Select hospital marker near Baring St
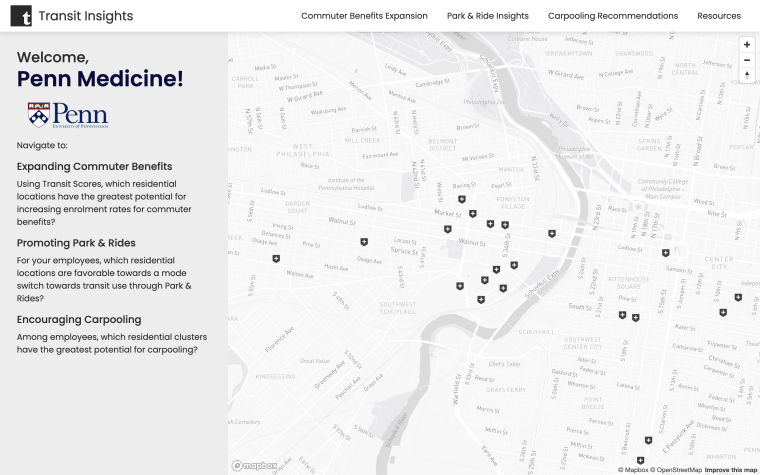Image resolution: width=760 pixels, height=475 pixels. click(462, 199)
